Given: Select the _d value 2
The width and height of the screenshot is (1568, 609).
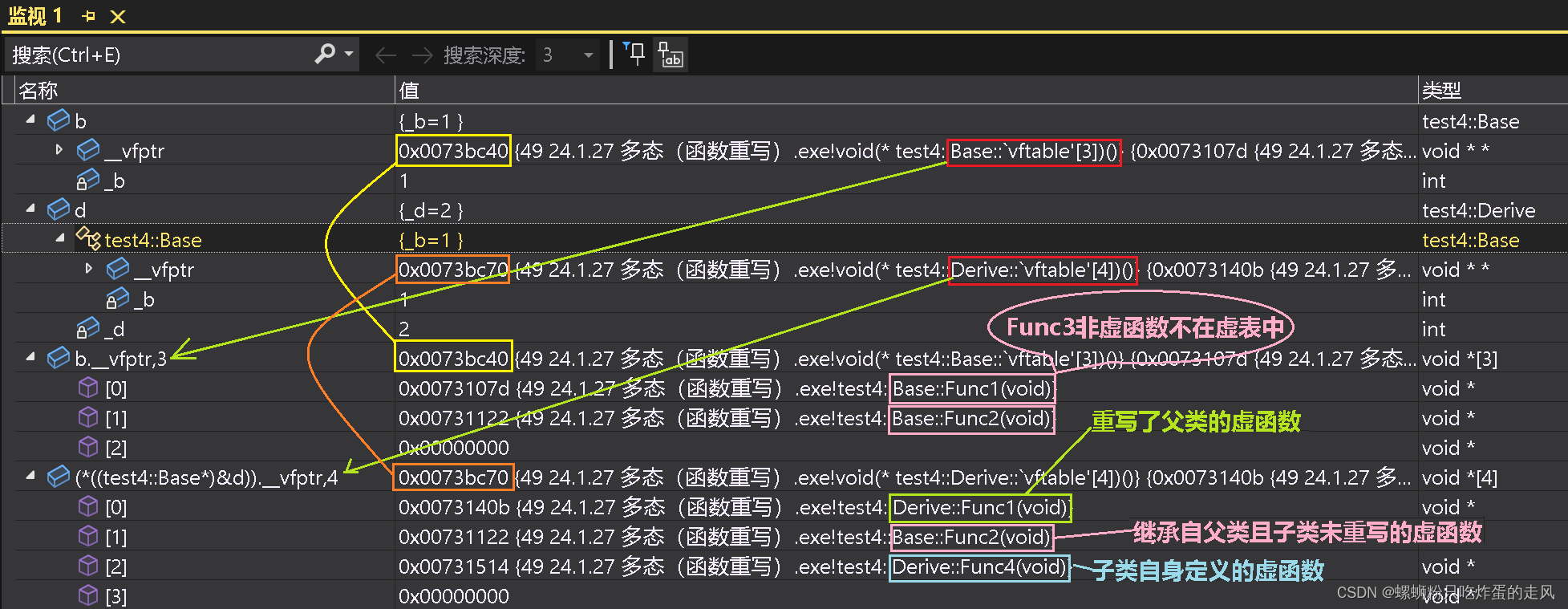Looking at the screenshot, I should click(404, 329).
